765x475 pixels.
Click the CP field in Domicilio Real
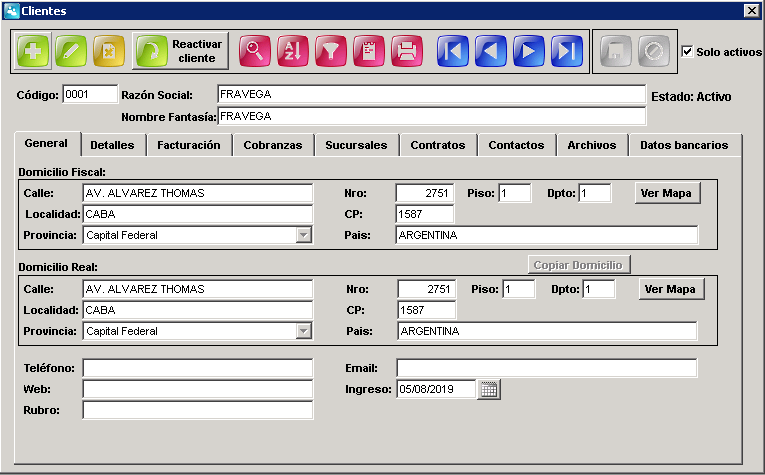pyautogui.click(x=427, y=310)
